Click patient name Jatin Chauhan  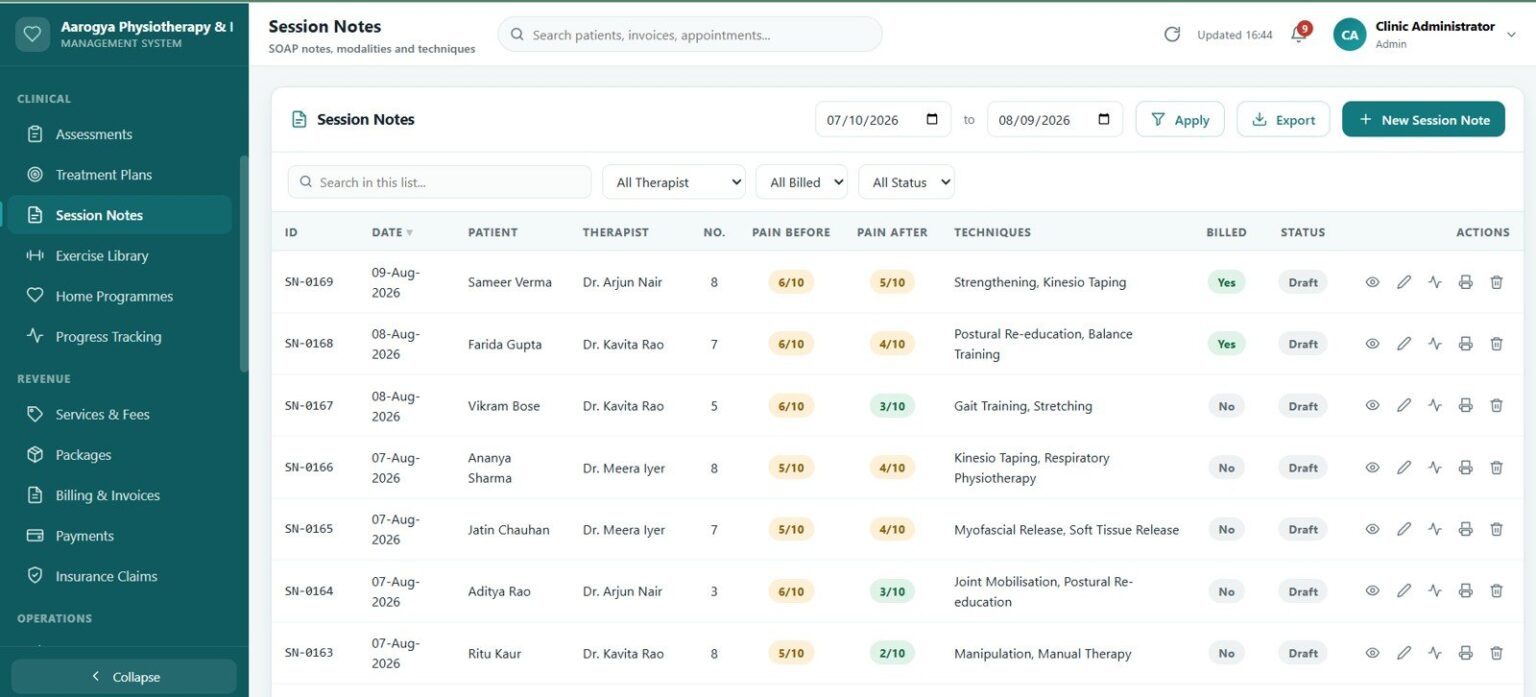509,530
